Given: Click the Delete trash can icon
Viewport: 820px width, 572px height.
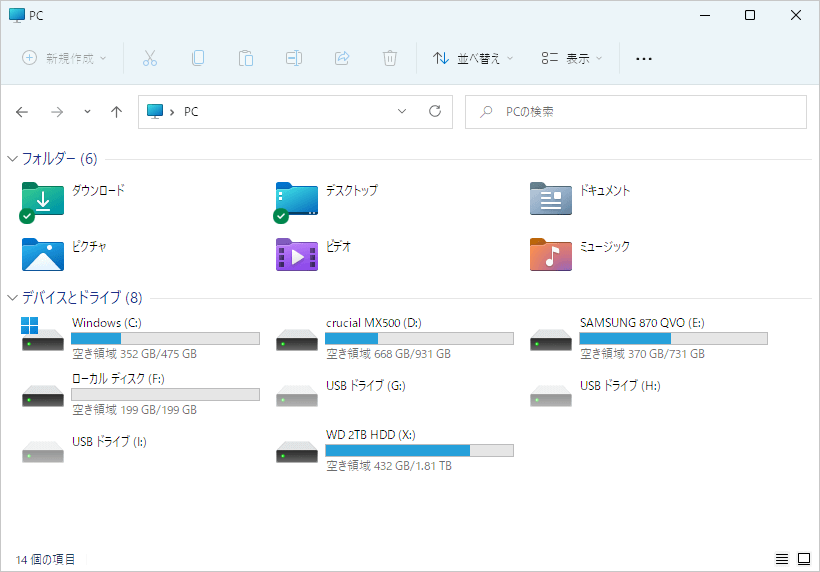Looking at the screenshot, I should pyautogui.click(x=390, y=58).
